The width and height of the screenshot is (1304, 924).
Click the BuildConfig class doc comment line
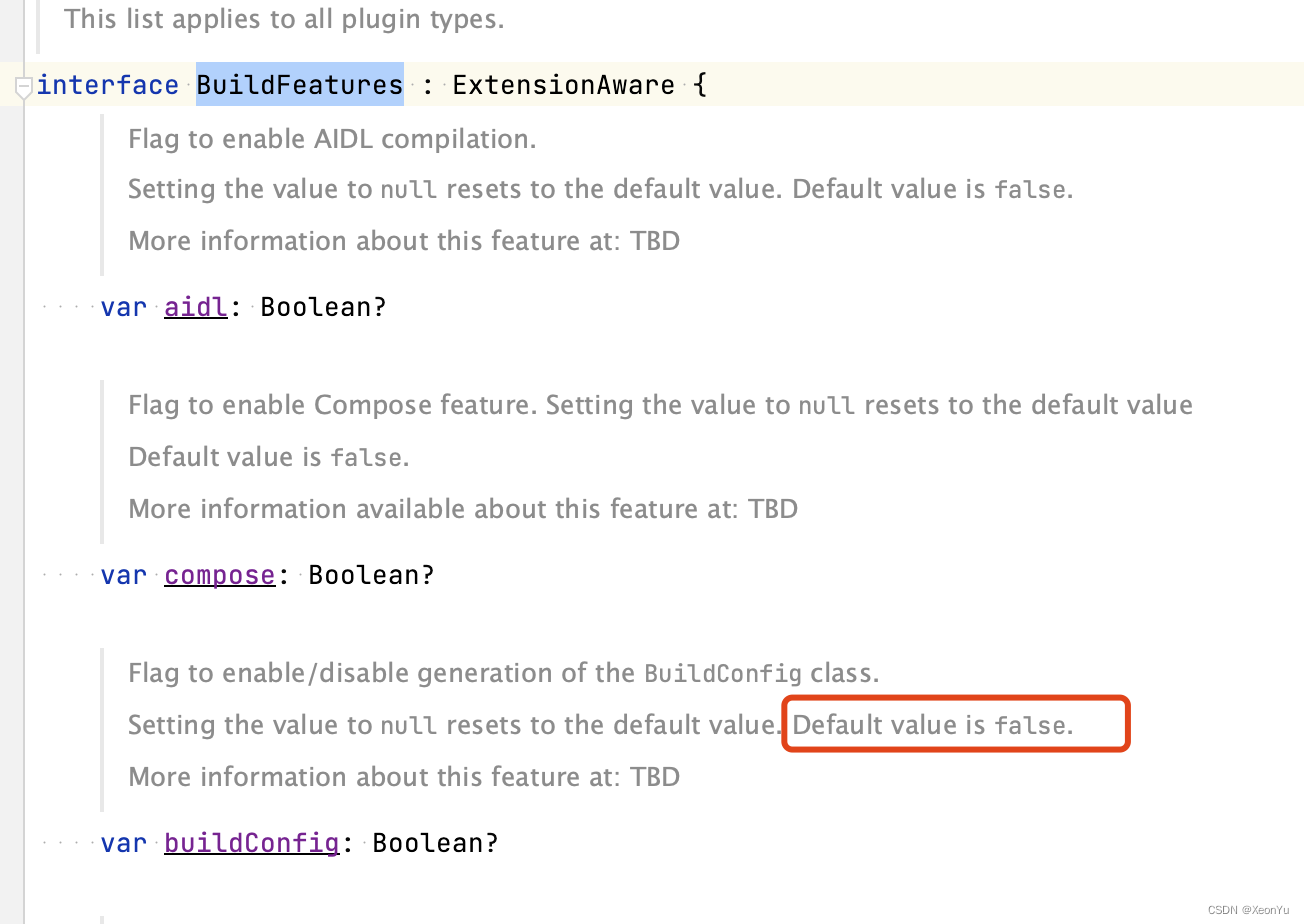pyautogui.click(x=504, y=673)
